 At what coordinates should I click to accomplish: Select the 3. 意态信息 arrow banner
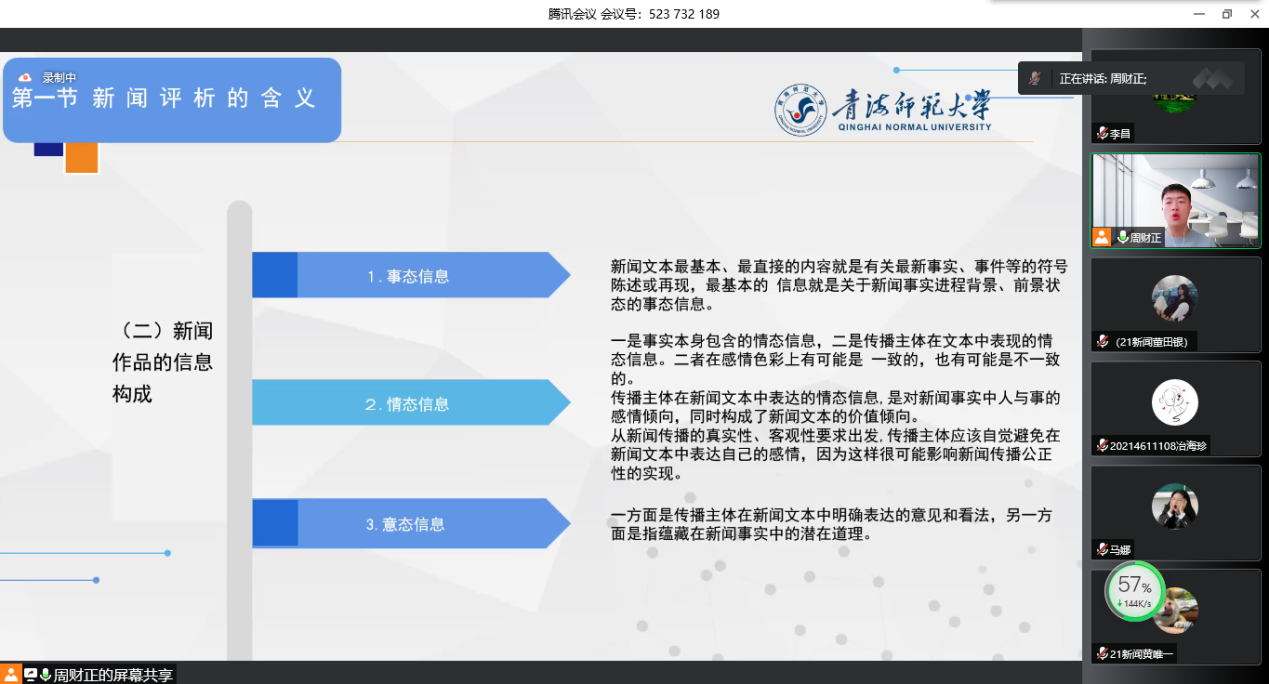(410, 524)
